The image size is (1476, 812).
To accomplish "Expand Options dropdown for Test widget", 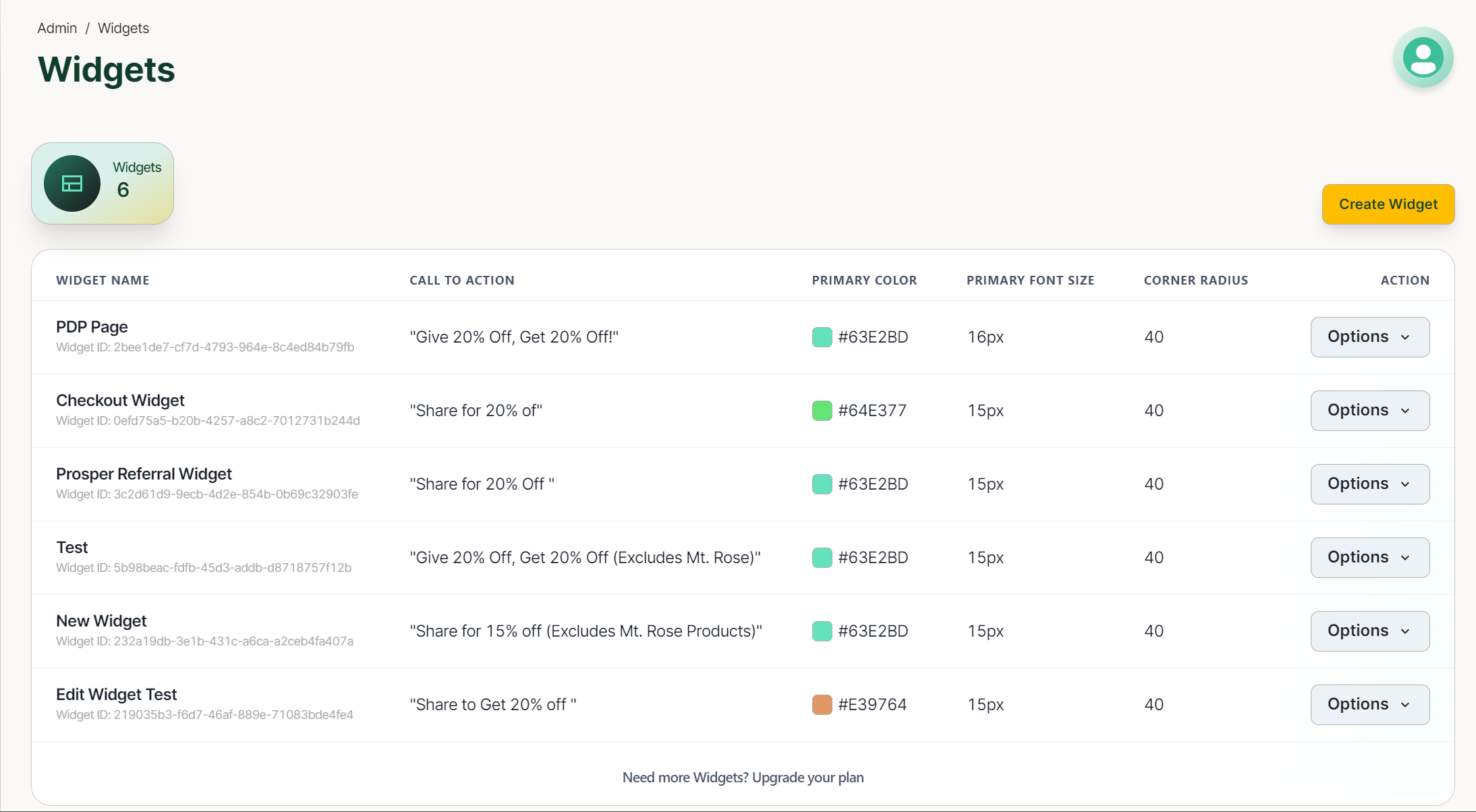I will click(1369, 557).
